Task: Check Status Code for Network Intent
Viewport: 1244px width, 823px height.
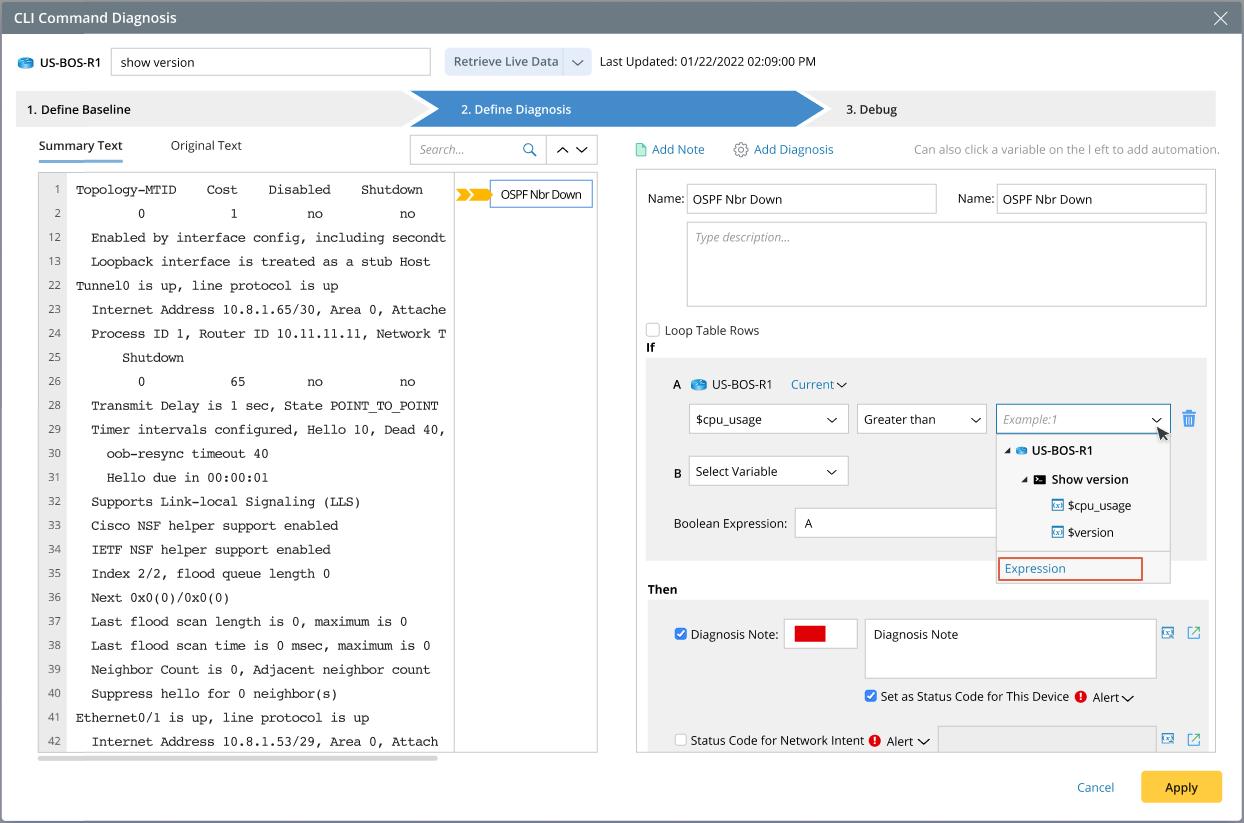Action: [680, 740]
